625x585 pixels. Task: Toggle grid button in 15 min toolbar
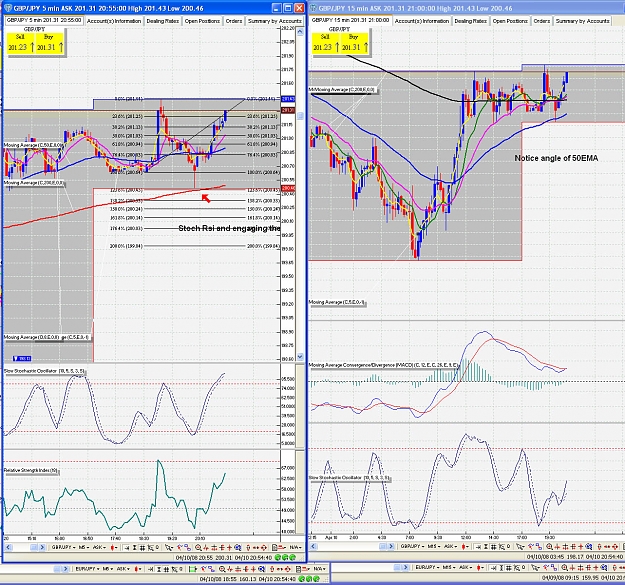tap(493, 546)
